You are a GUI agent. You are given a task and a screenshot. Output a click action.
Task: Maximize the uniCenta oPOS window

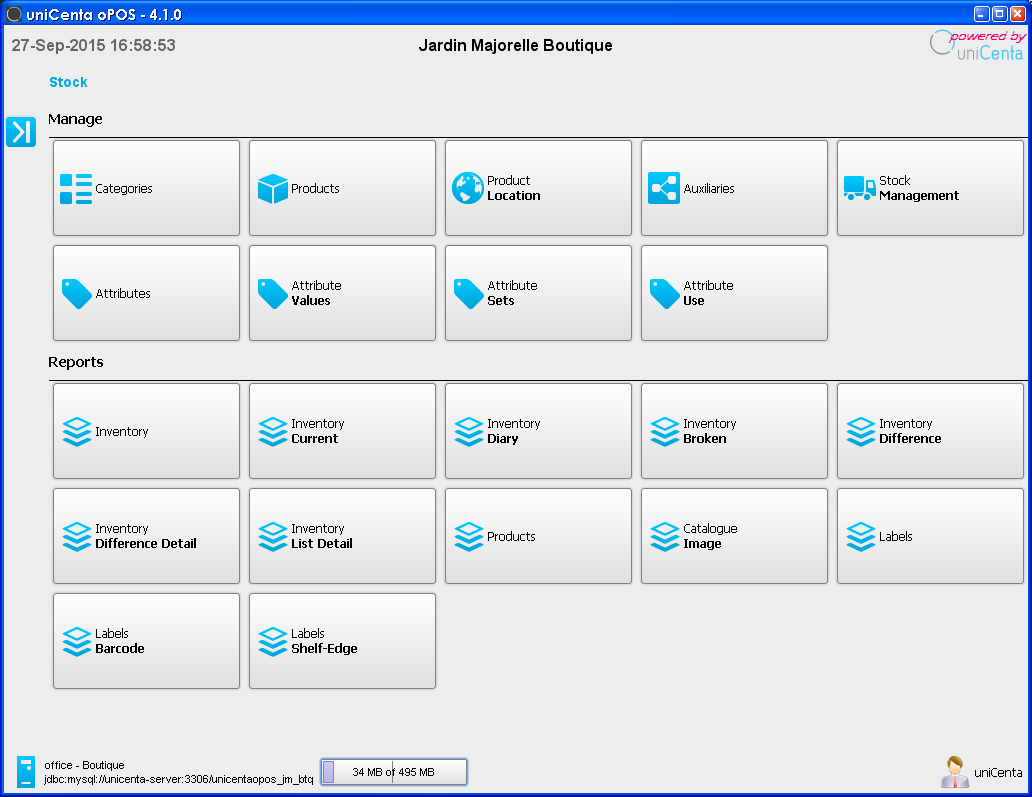point(999,14)
